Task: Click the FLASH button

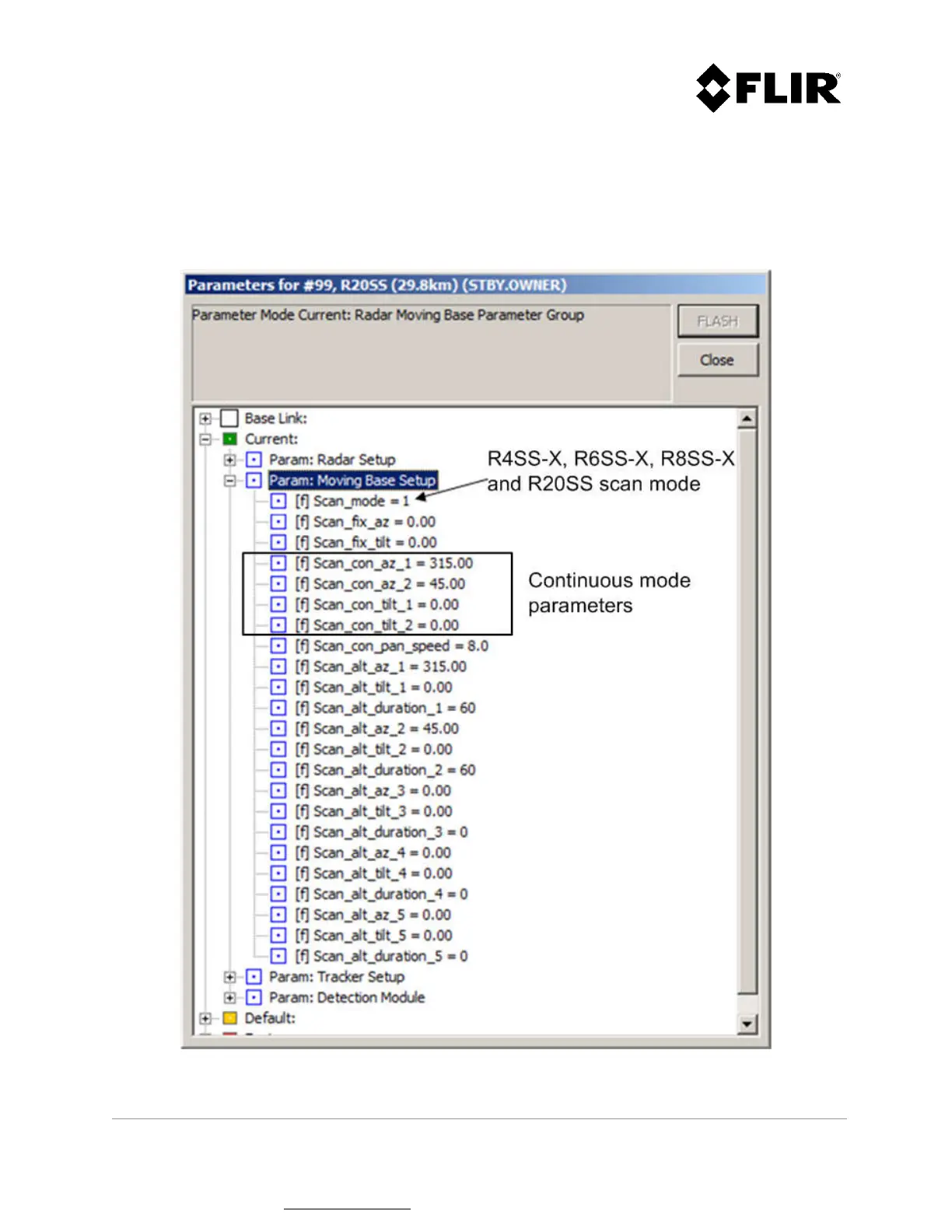Action: (717, 321)
